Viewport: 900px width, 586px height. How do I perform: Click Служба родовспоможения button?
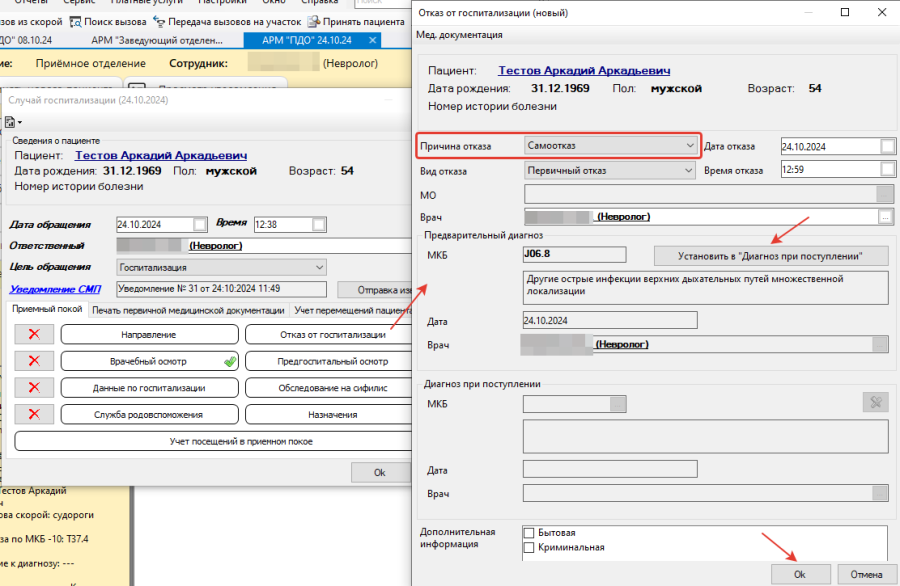(x=149, y=414)
